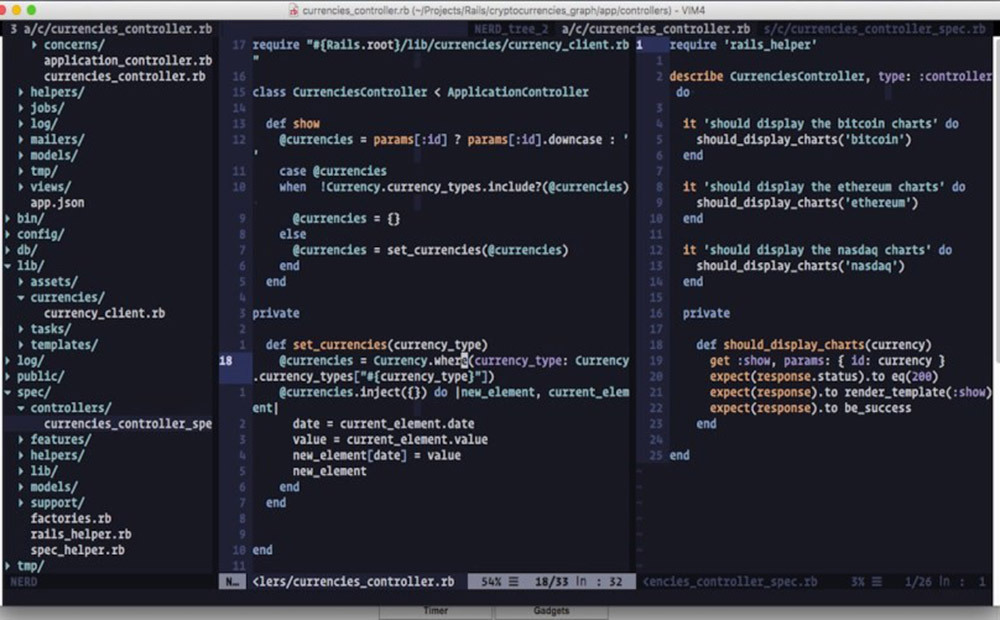The height and width of the screenshot is (620, 1000).
Task: Open application_controller.rb in the tree
Action: pos(127,61)
